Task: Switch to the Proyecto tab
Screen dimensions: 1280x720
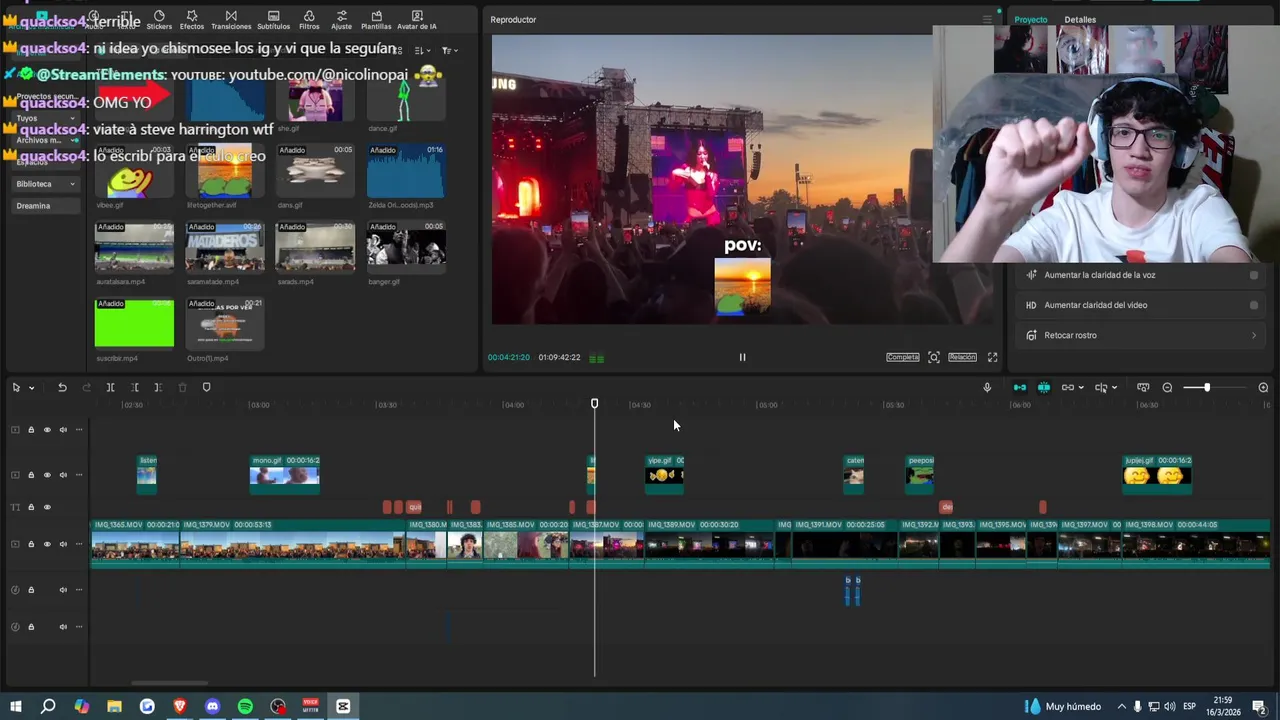Action: [x=1031, y=19]
